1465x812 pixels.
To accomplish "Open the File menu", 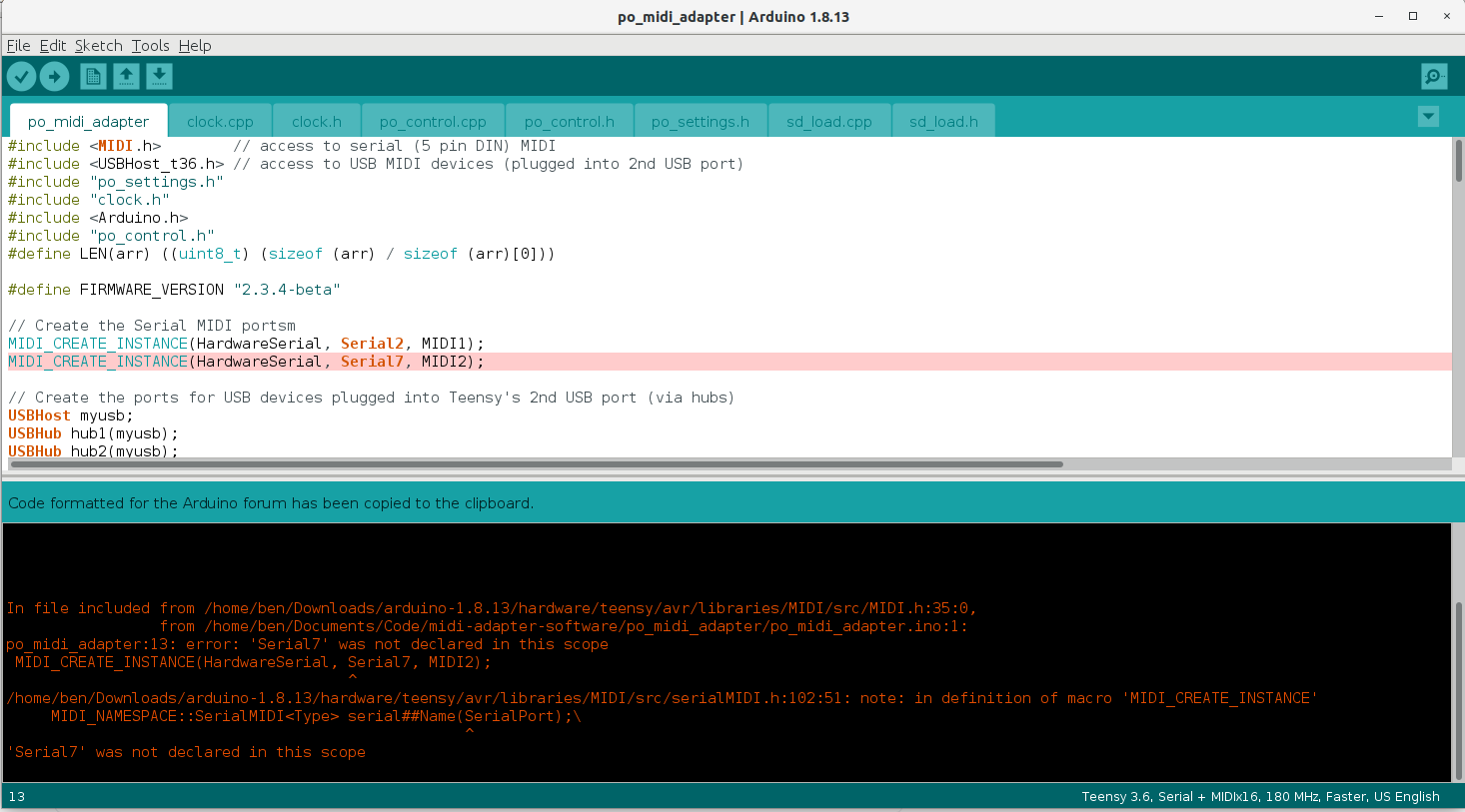I will pos(18,45).
